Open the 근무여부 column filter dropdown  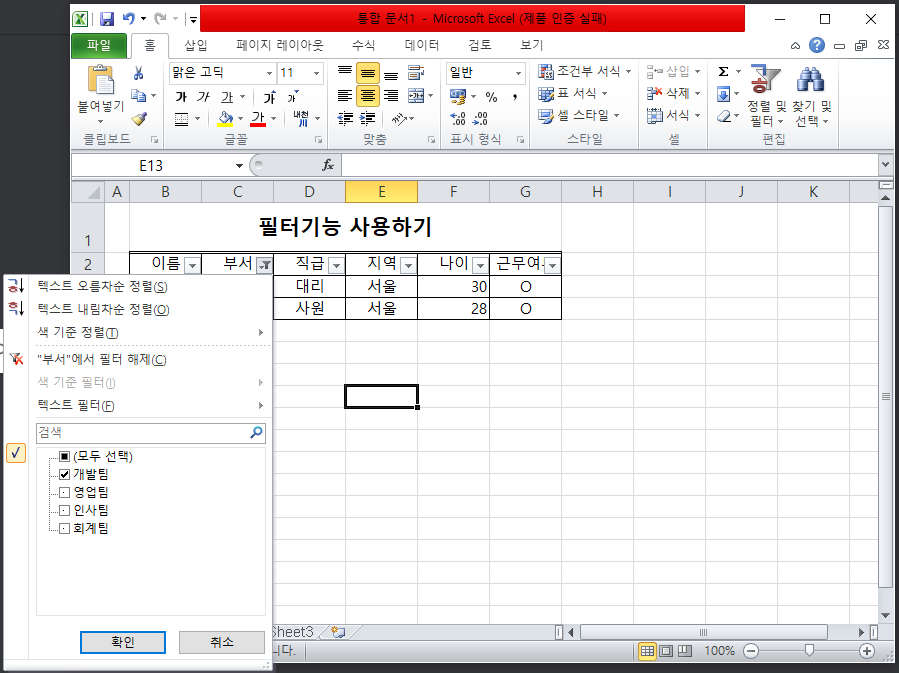click(552, 265)
